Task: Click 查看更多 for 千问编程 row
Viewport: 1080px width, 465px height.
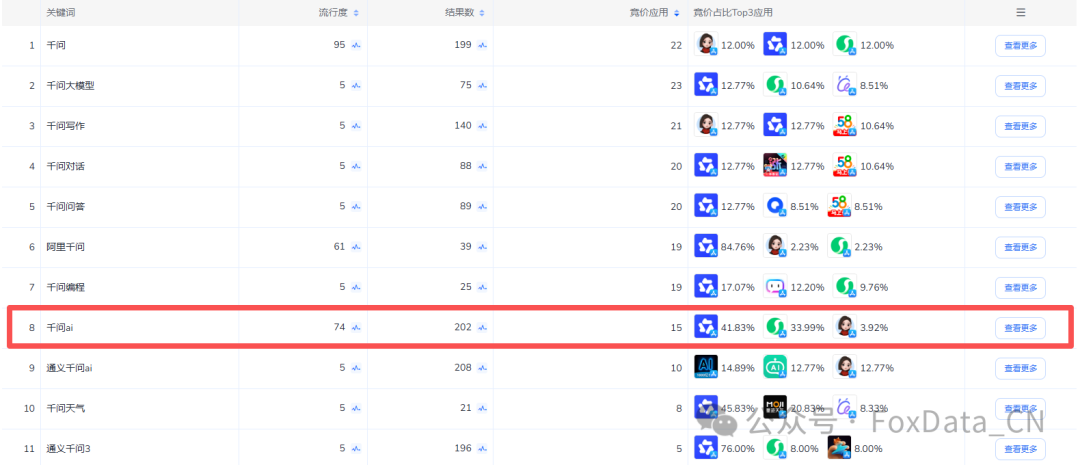Action: pyautogui.click(x=1020, y=287)
